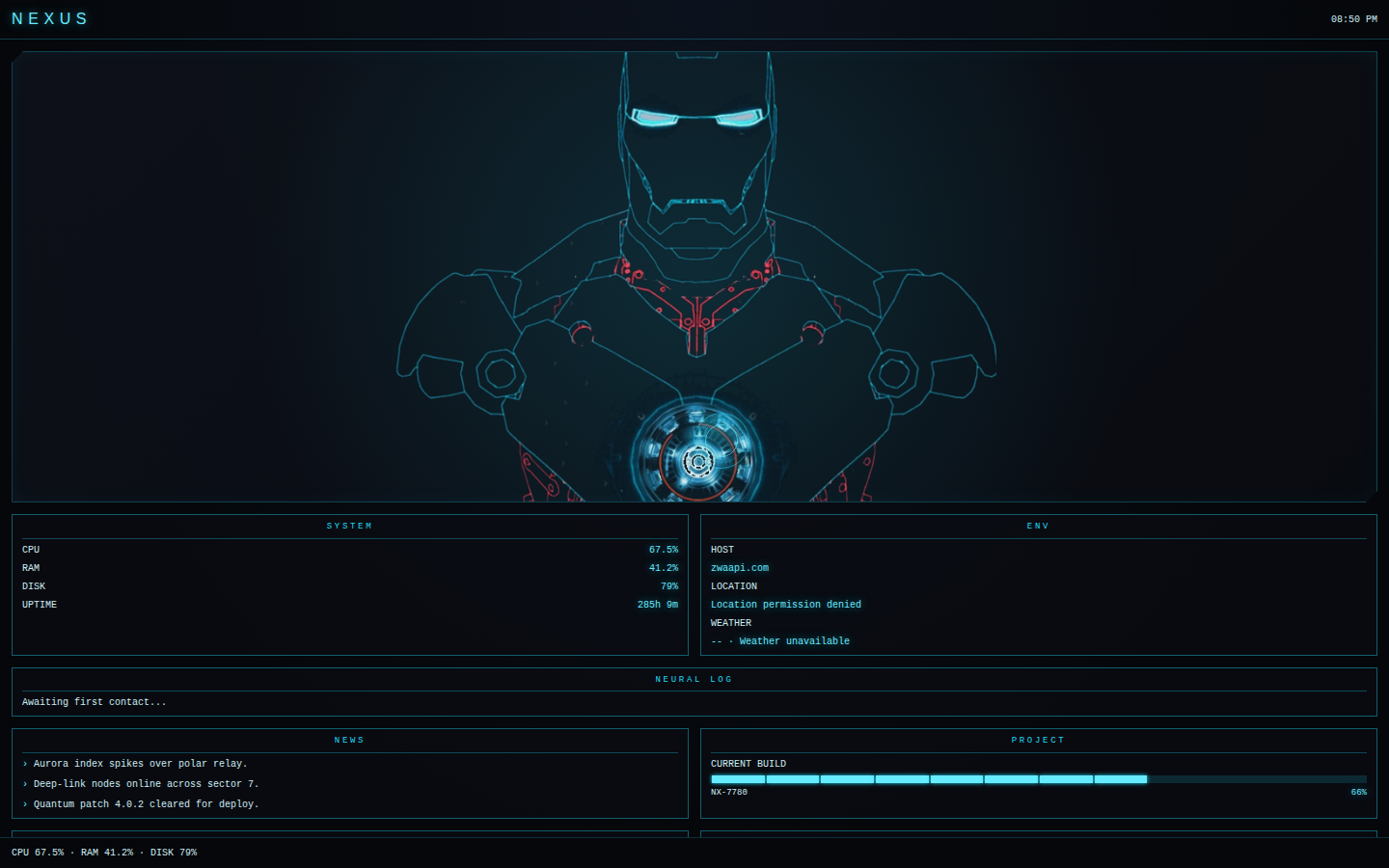Click 'Weather unavailable' text
1389x868 pixels.
tap(795, 641)
